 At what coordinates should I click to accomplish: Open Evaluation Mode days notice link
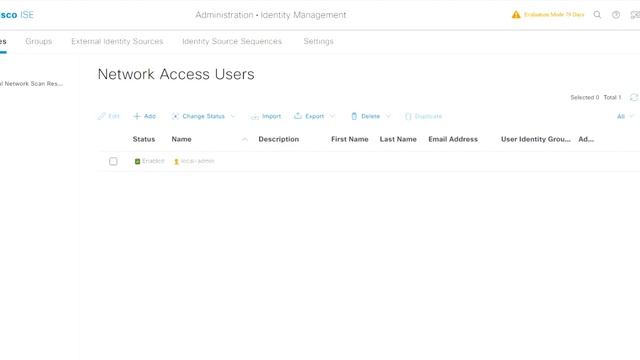554,15
